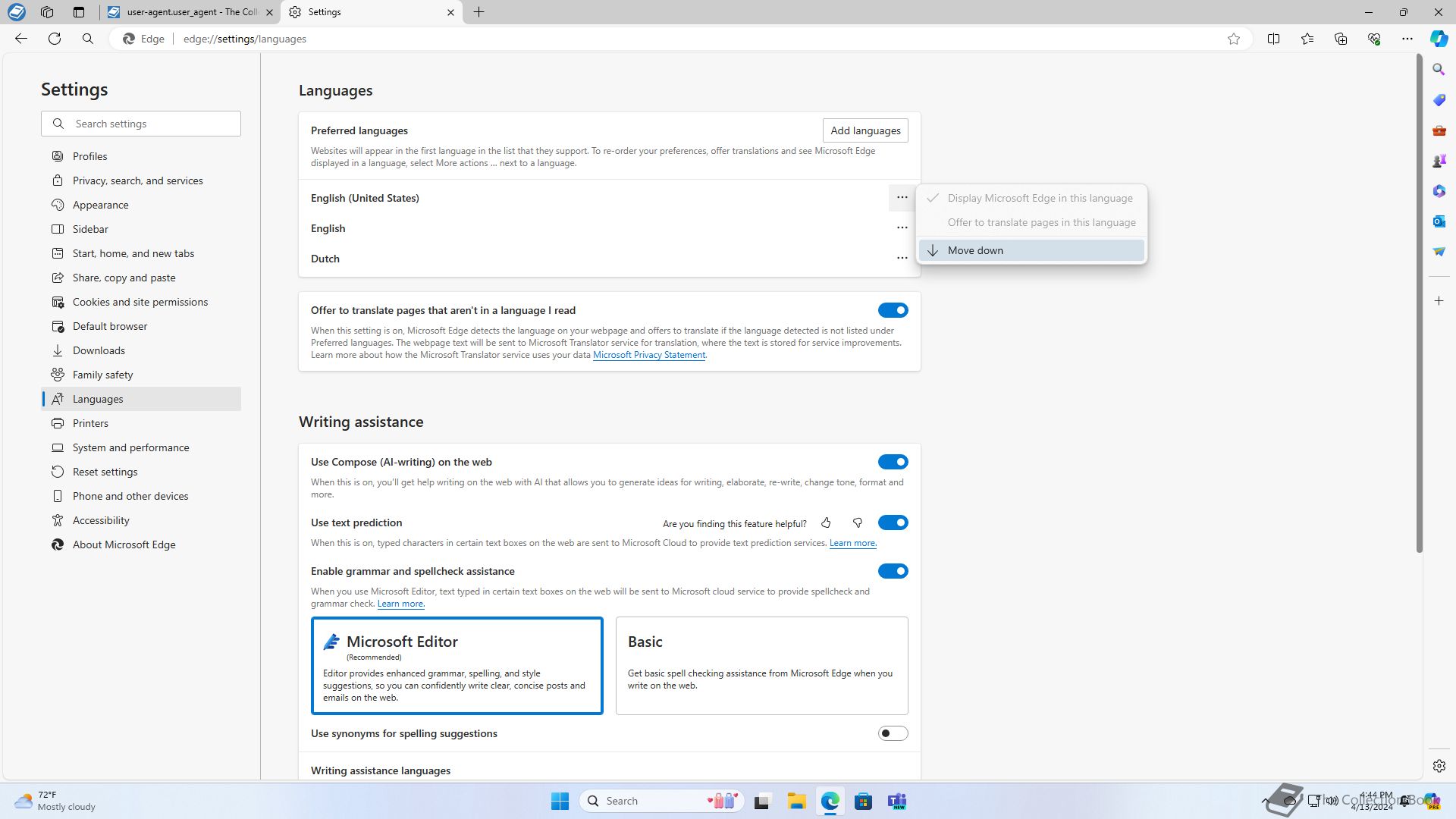
Task: Add this page to favorites with the star icon
Action: click(1234, 39)
